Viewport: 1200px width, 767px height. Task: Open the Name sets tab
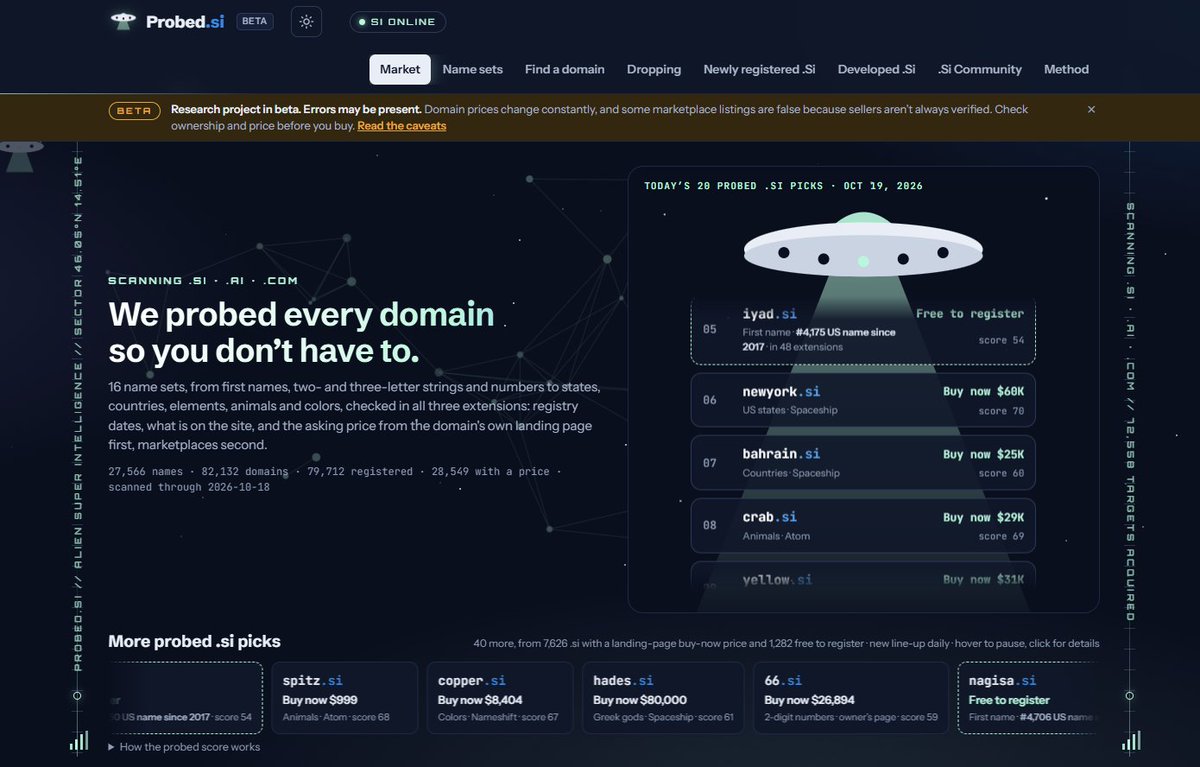tap(473, 69)
